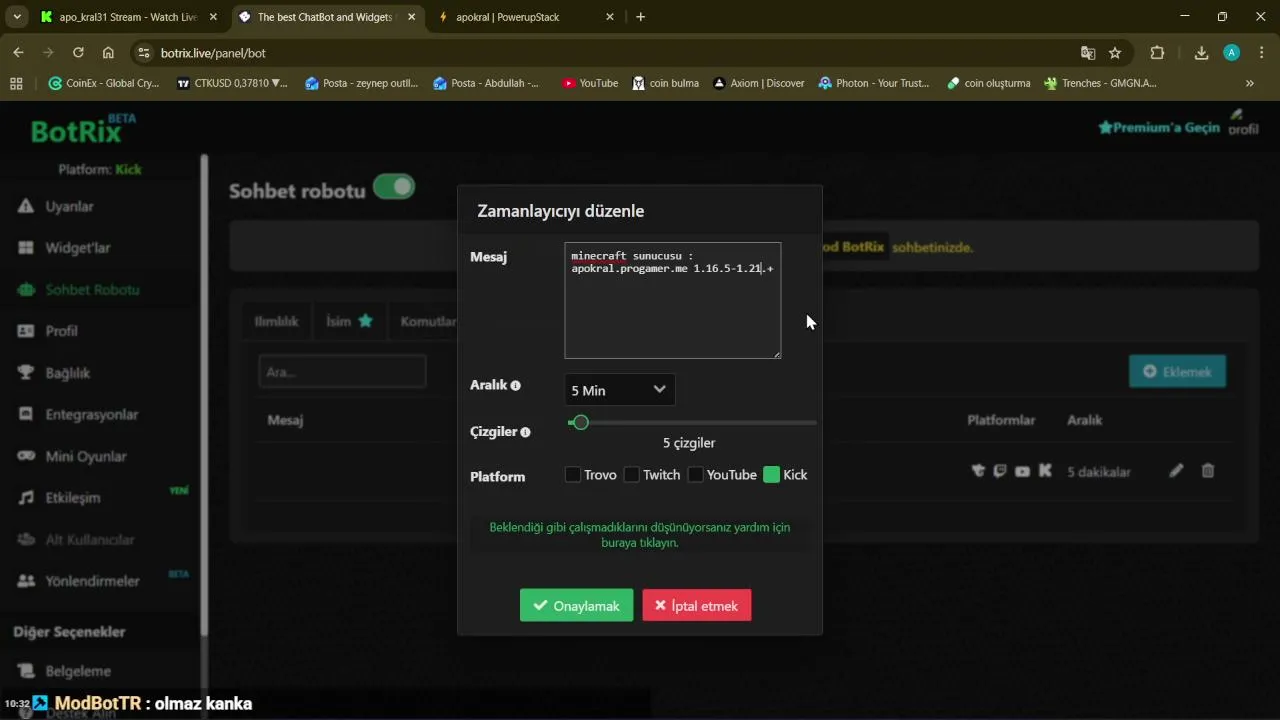This screenshot has width=1280, height=720.
Task: Click the pencil edit icon in timer row
Action: 1176,470
